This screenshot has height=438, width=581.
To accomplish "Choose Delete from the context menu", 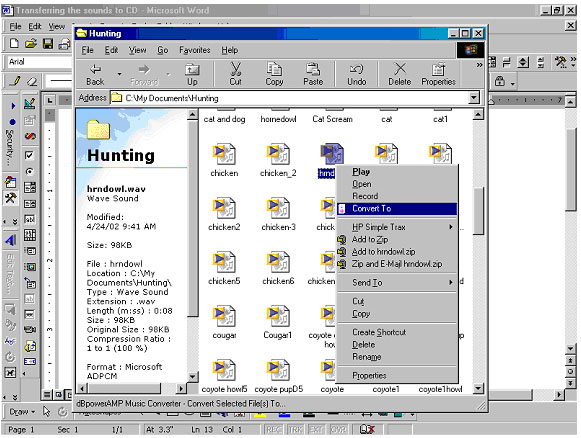I will click(x=397, y=345).
